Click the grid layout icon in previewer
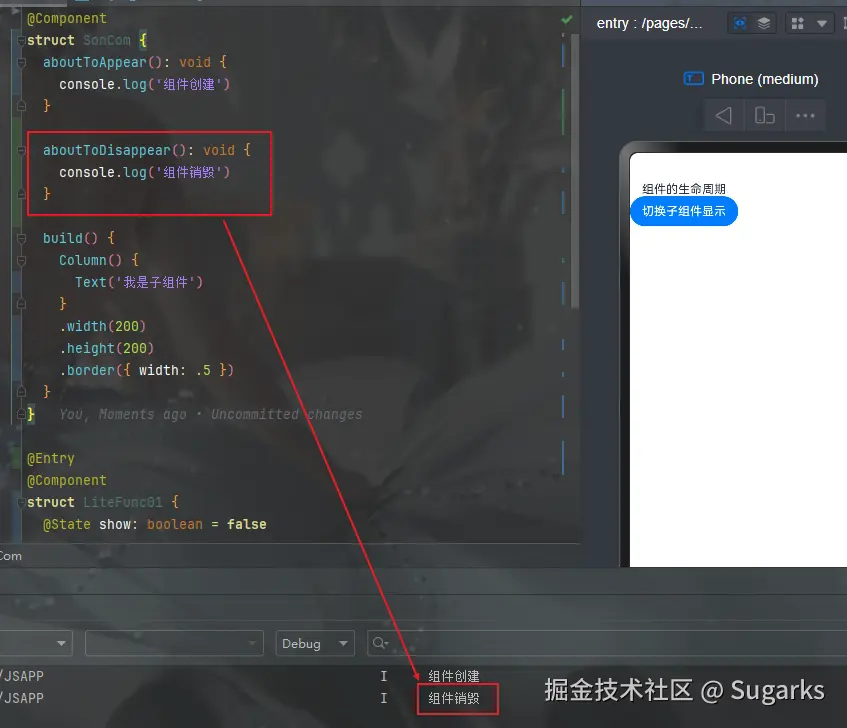 tap(797, 23)
